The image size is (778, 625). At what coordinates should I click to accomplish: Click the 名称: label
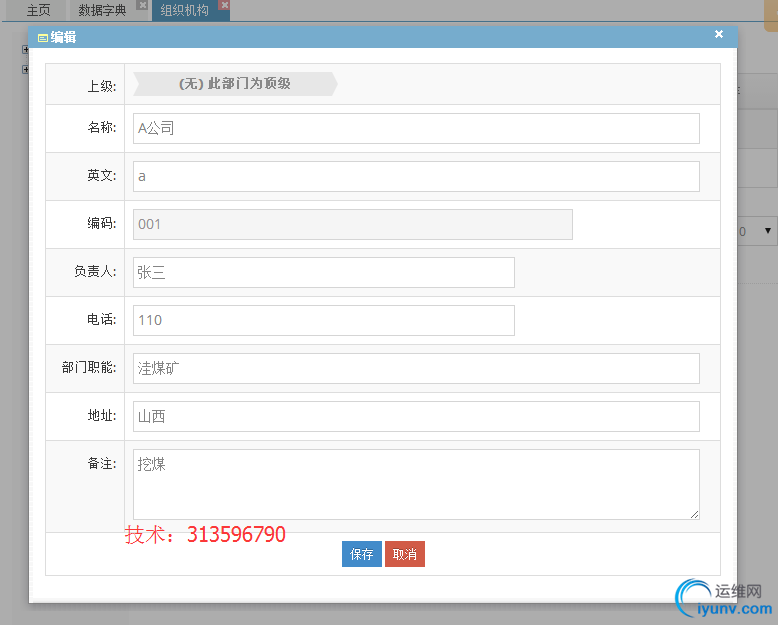pos(102,127)
